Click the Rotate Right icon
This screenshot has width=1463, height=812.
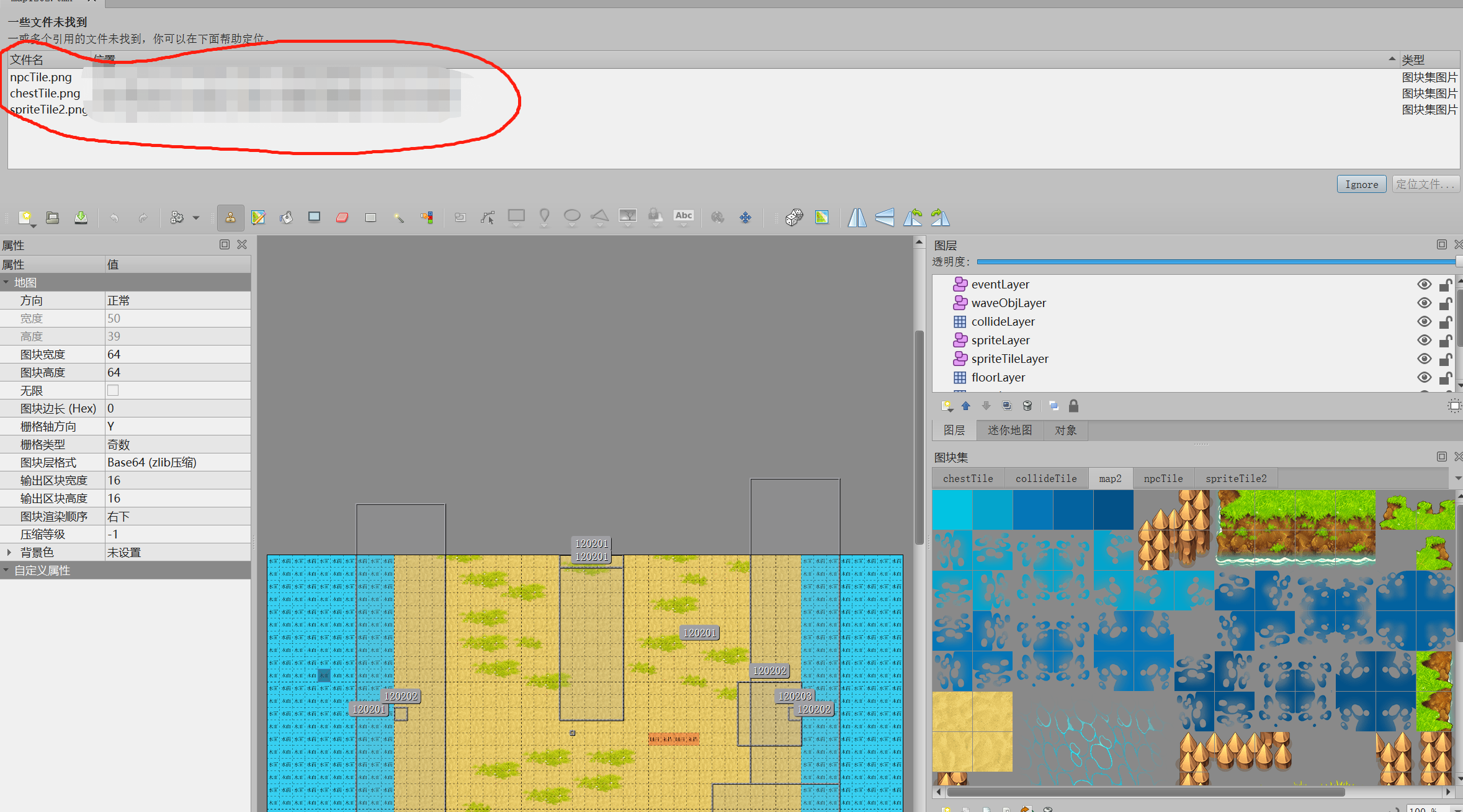[940, 218]
